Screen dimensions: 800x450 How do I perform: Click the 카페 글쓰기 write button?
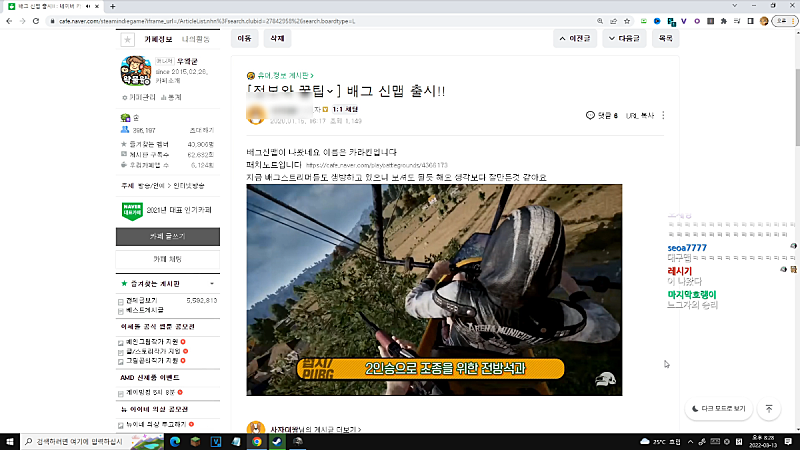click(x=168, y=237)
